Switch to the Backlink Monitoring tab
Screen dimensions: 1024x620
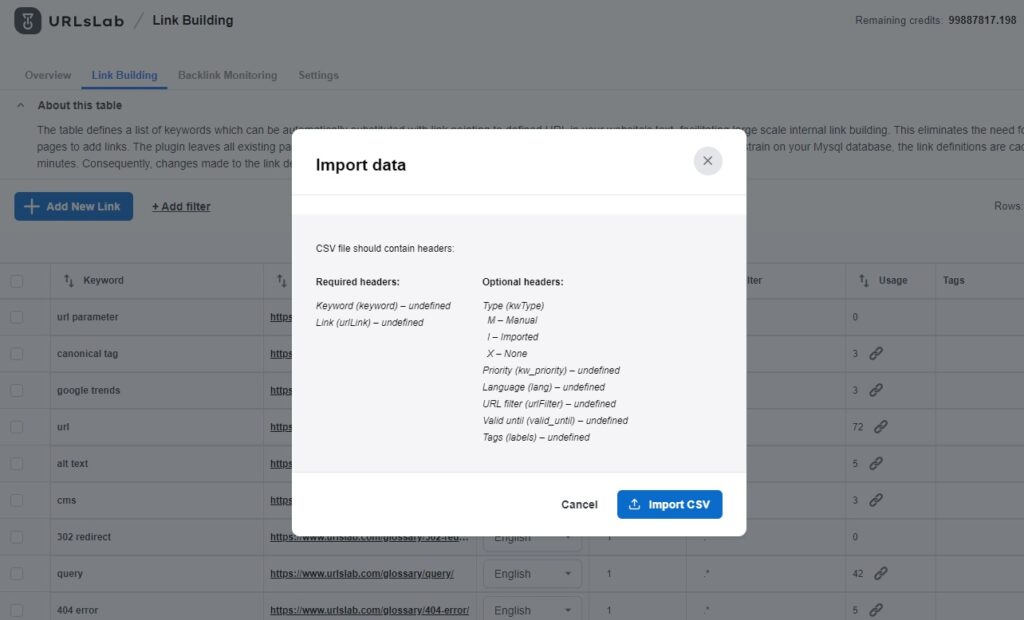(228, 74)
